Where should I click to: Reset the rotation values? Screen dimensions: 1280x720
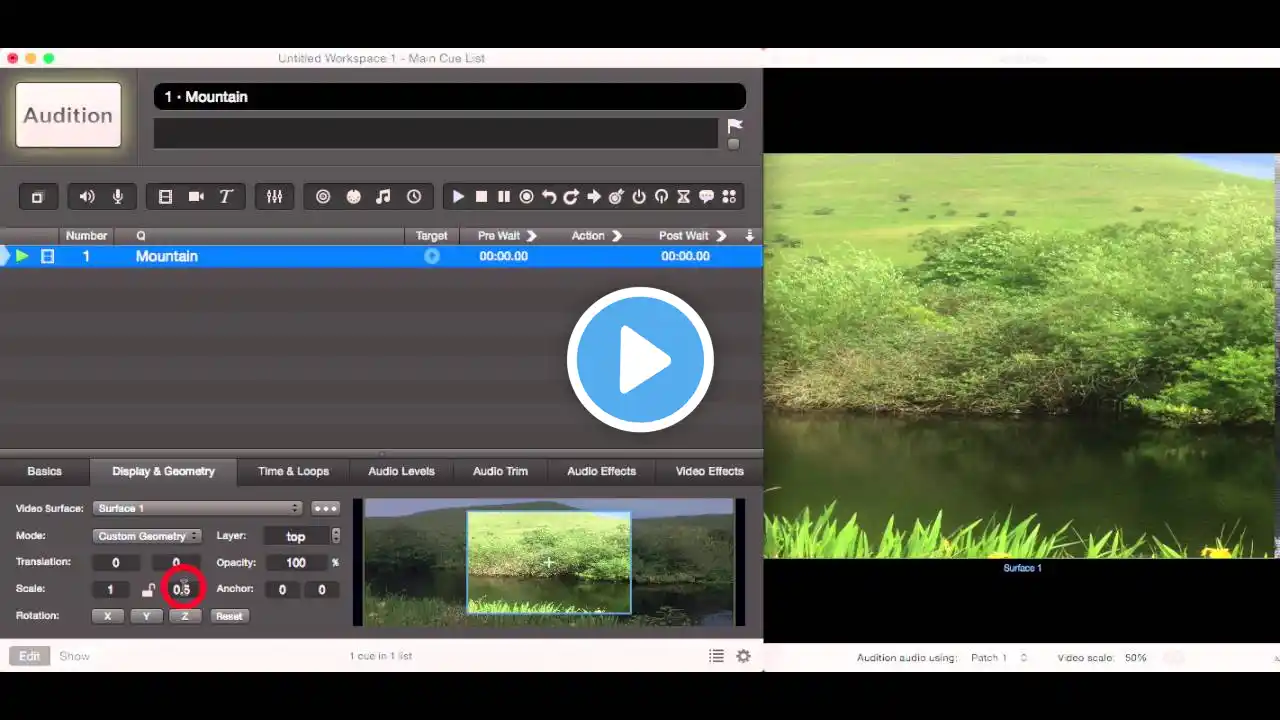(x=229, y=616)
